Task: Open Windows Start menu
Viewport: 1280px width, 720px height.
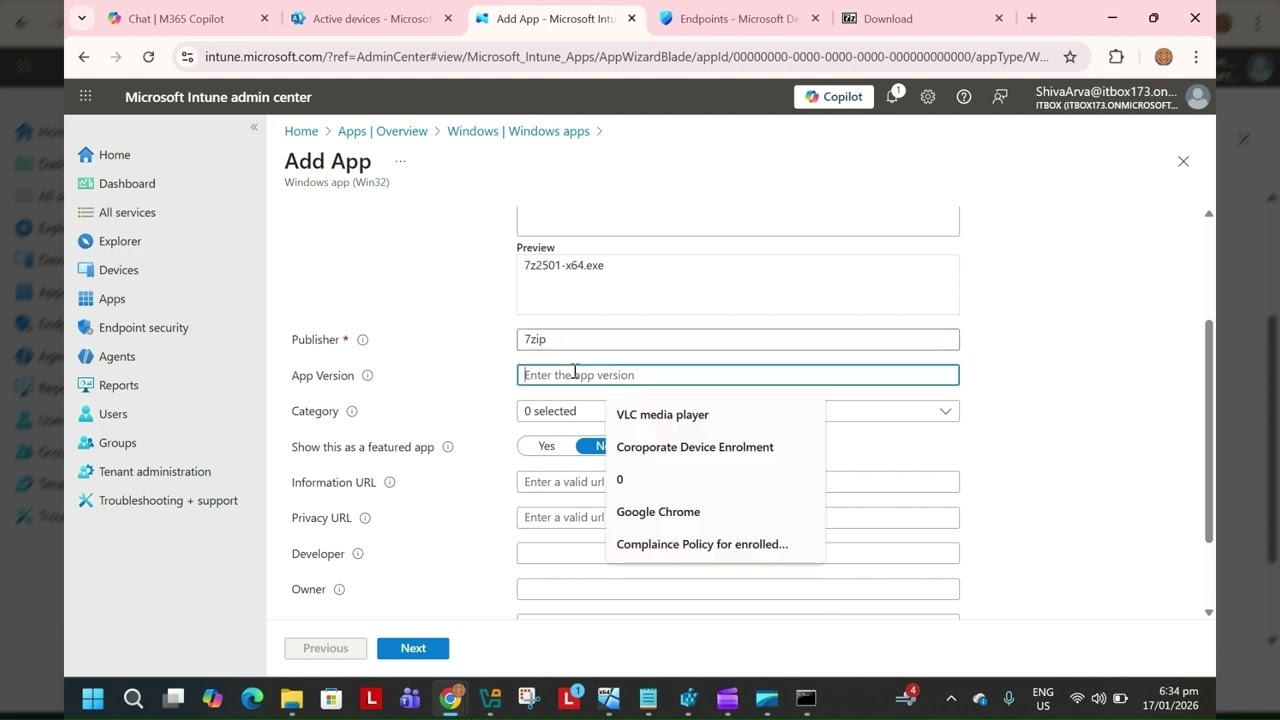Action: tap(93, 698)
